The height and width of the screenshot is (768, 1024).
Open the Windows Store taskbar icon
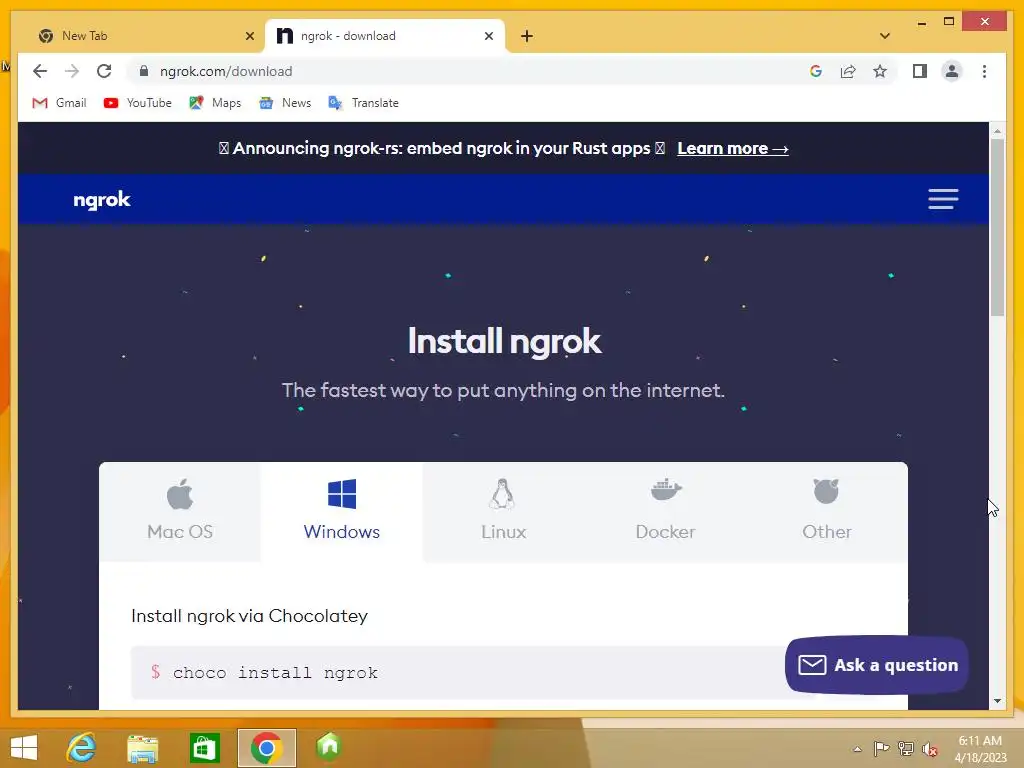[204, 748]
